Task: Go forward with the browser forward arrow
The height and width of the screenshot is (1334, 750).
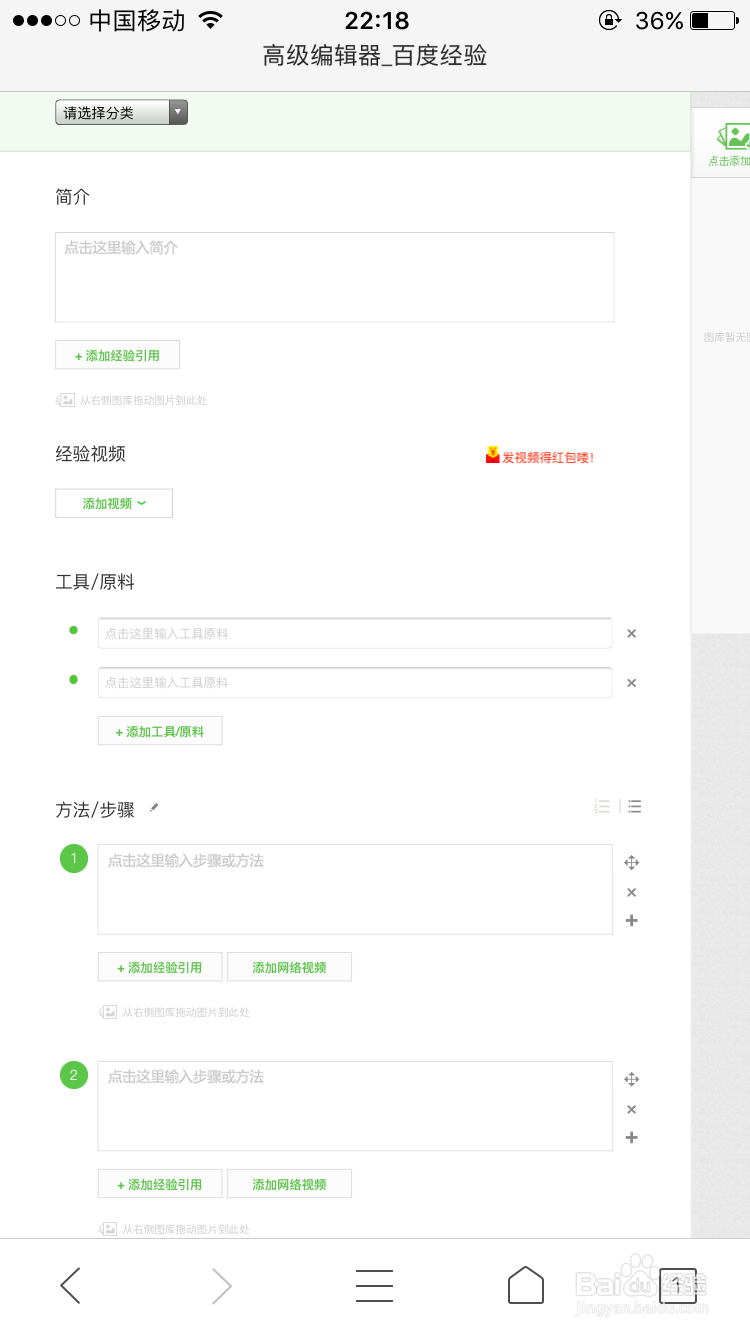Action: point(222,1285)
